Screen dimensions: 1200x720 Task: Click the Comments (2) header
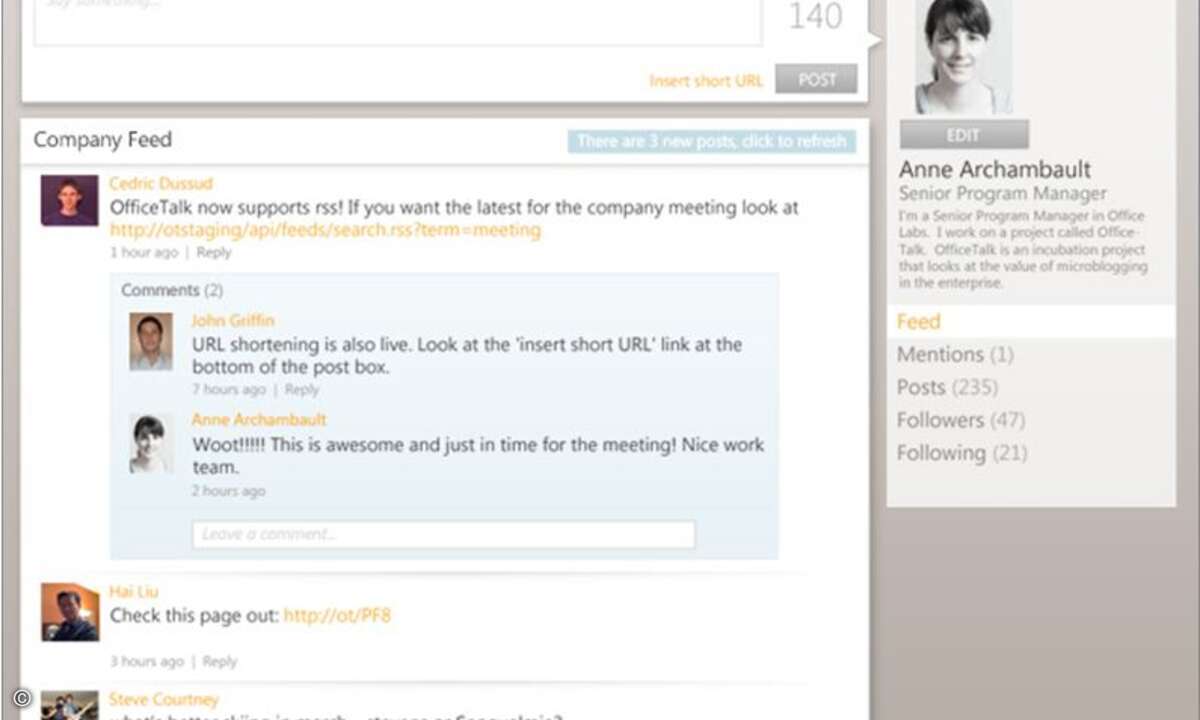[x=172, y=290]
